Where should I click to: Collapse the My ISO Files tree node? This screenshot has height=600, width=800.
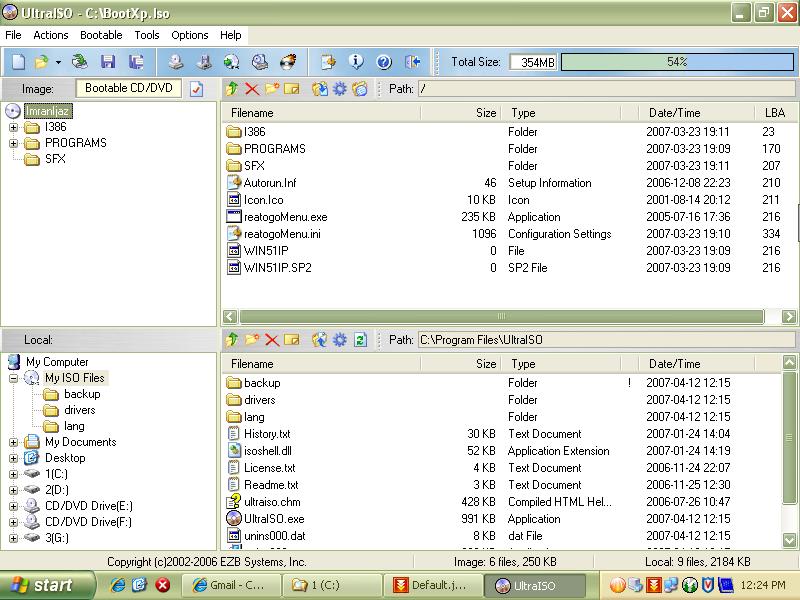(14, 378)
